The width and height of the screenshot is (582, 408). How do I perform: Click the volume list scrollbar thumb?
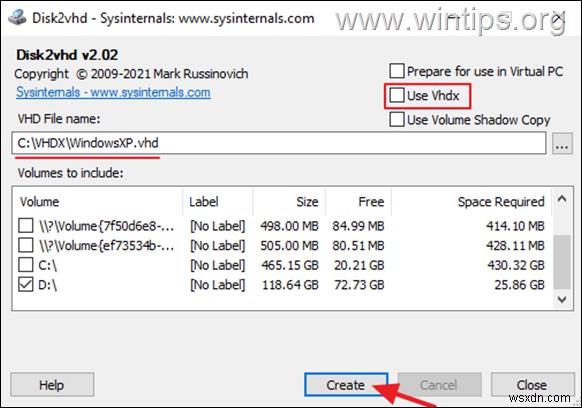coord(562,262)
